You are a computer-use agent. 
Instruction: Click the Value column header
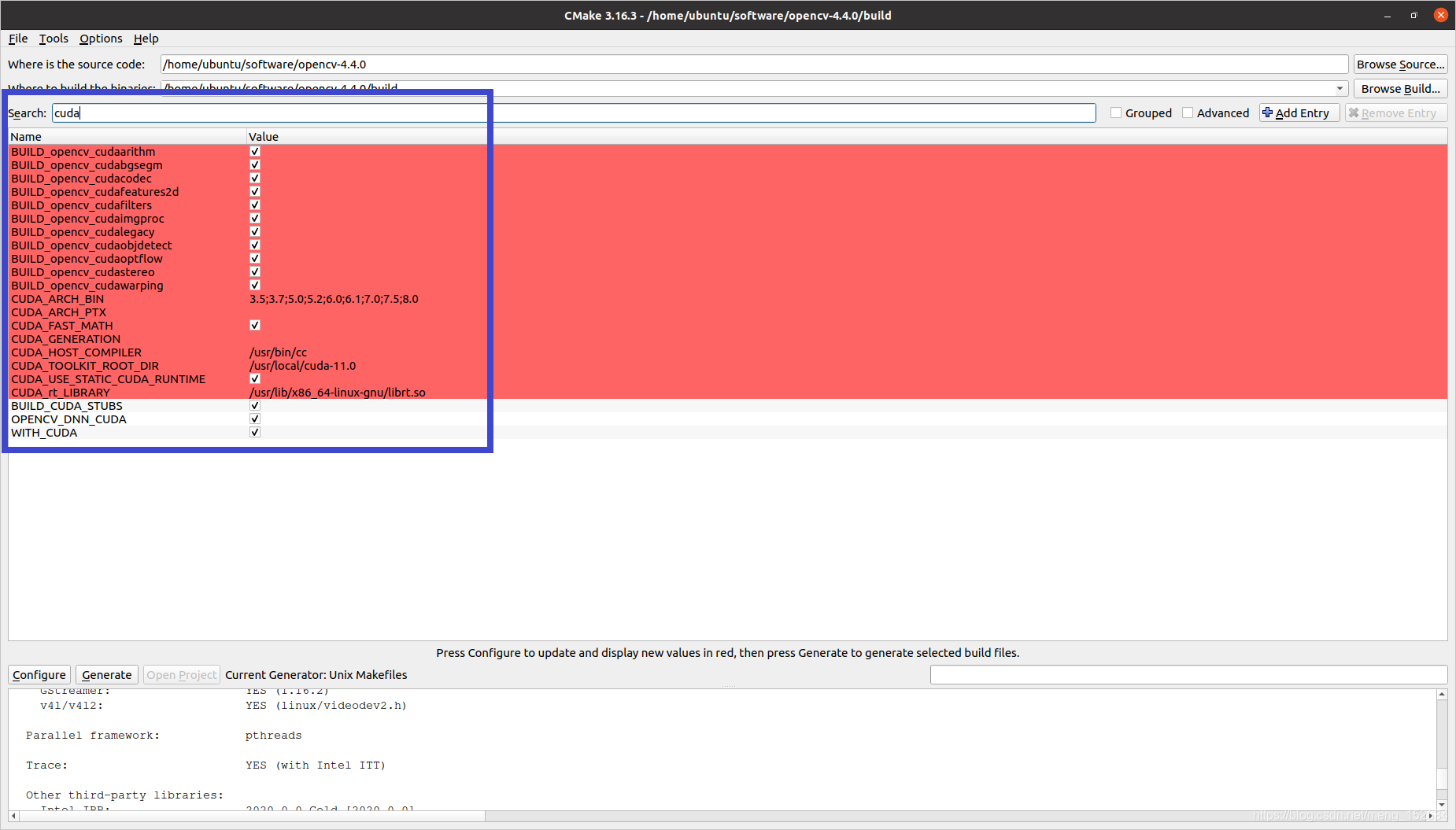click(x=847, y=137)
